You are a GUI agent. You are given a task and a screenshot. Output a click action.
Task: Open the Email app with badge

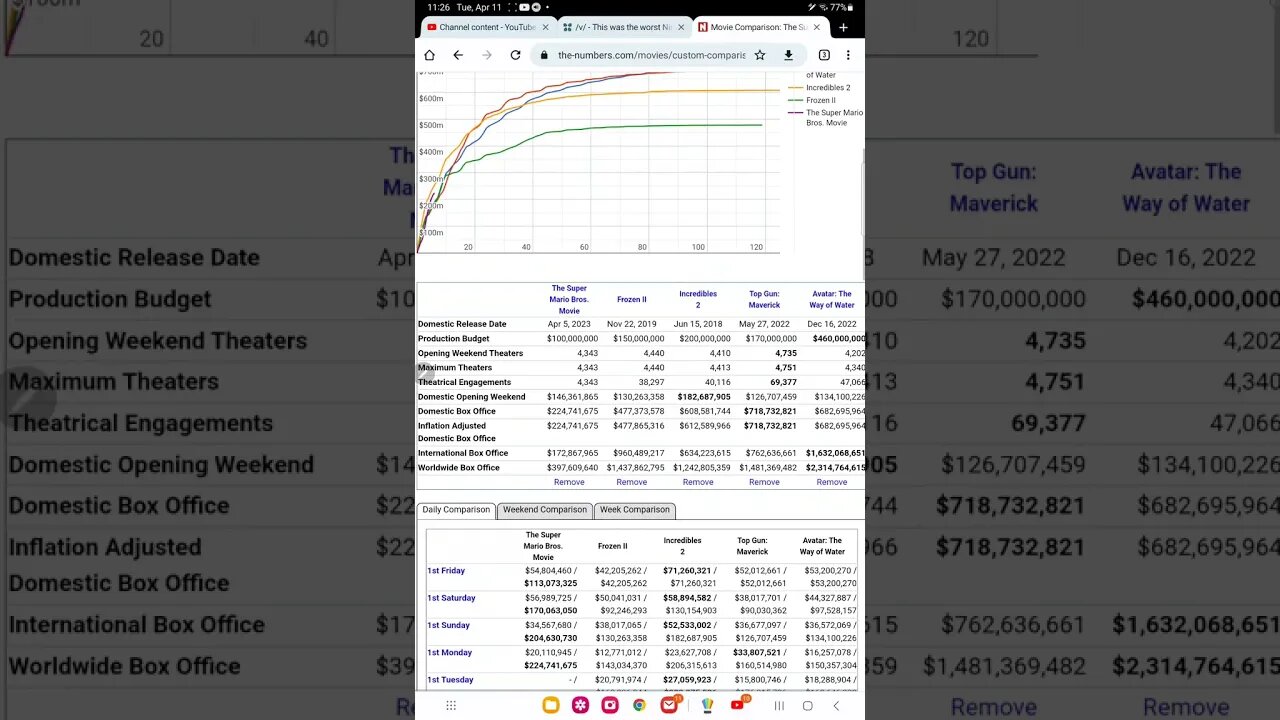click(669, 705)
